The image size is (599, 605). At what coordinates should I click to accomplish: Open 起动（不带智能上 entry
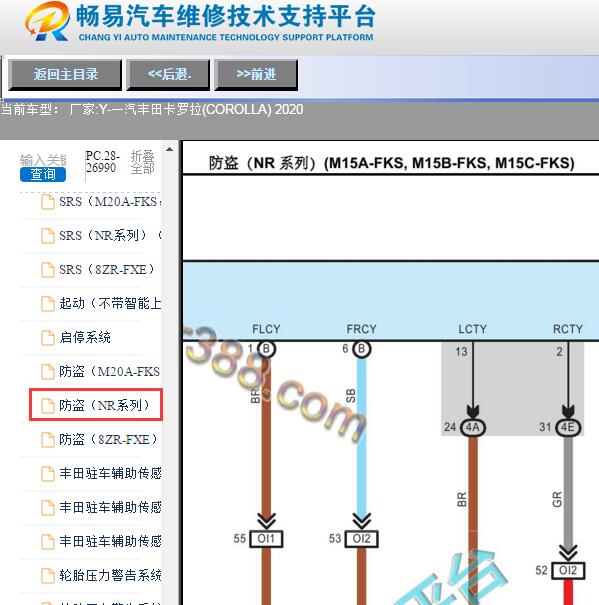110,303
